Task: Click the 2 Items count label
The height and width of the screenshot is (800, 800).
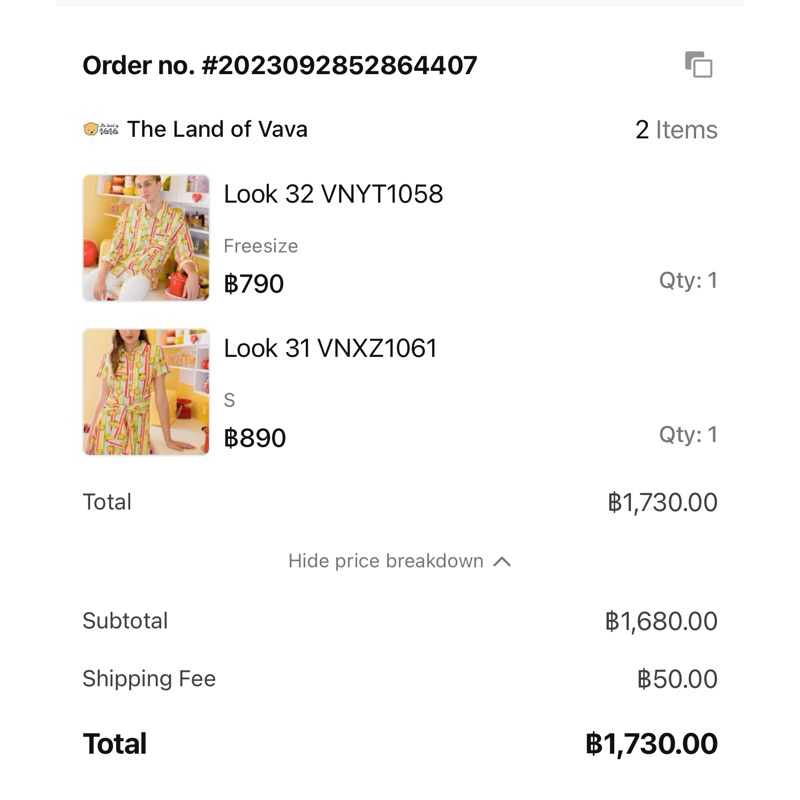Action: pyautogui.click(x=676, y=130)
